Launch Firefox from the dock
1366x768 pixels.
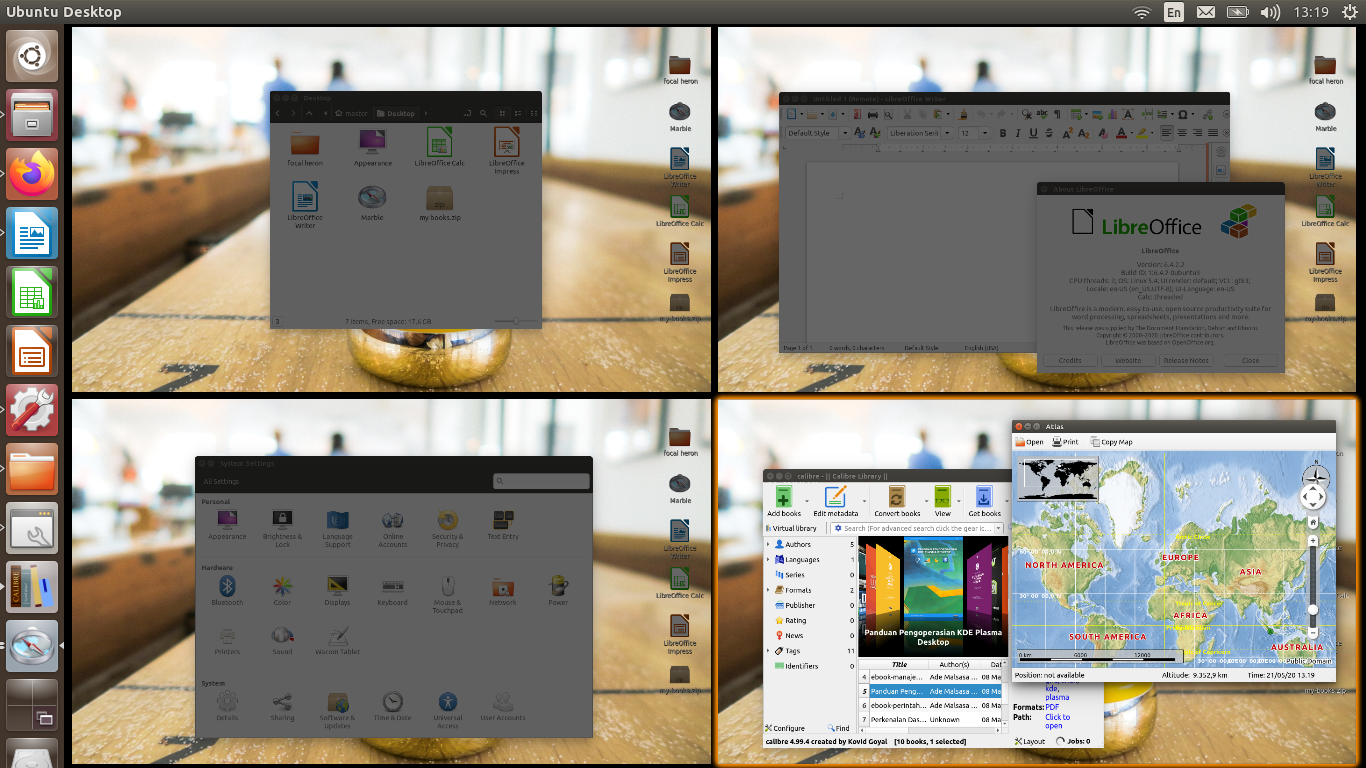pos(32,173)
